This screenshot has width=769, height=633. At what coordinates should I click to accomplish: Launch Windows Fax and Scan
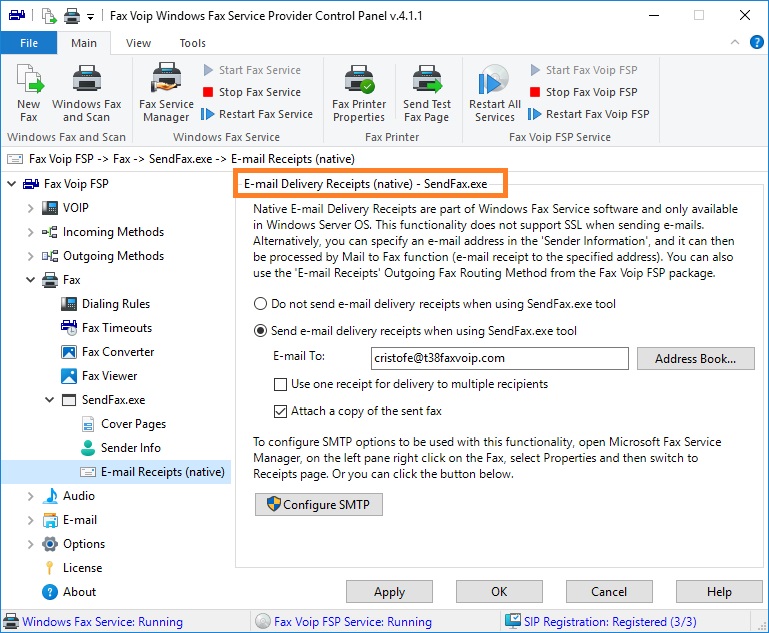pyautogui.click(x=86, y=93)
